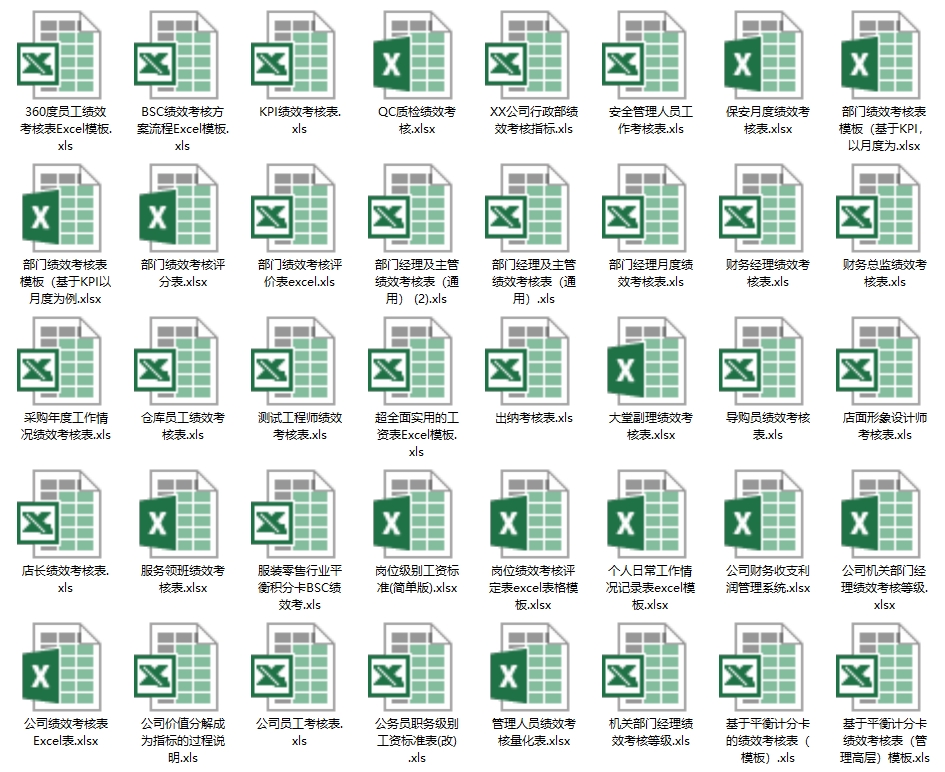The width and height of the screenshot is (945, 772).
Task: Select the 保安月度绩效考核表.xlsx icon
Action: (761, 54)
